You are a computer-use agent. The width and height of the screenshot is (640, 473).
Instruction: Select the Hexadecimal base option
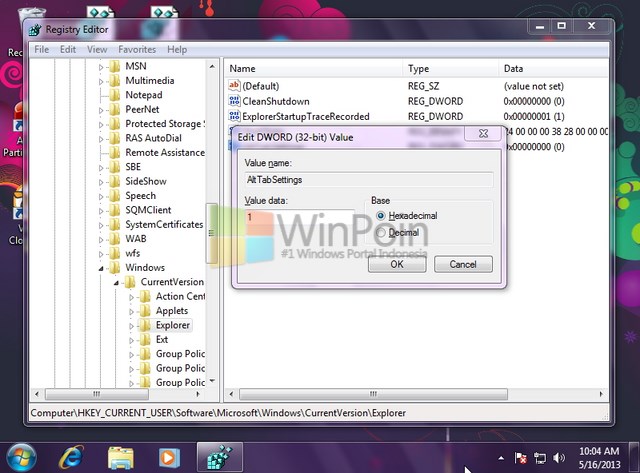(x=380, y=215)
